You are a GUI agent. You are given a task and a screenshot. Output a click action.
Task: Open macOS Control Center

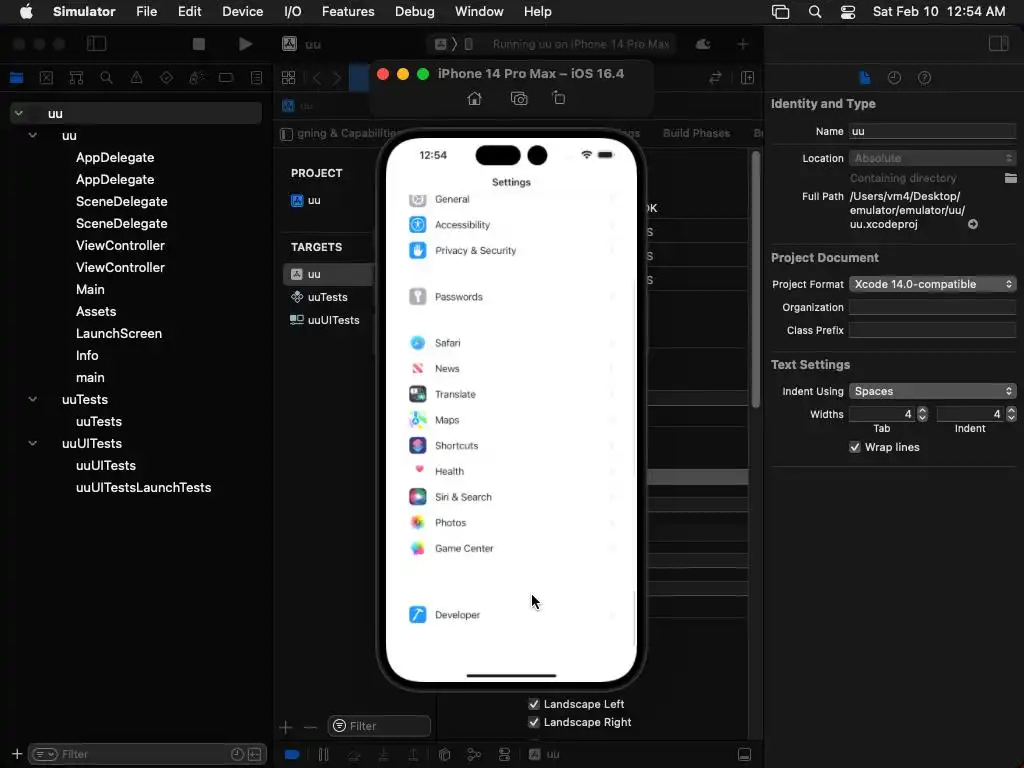(x=848, y=11)
